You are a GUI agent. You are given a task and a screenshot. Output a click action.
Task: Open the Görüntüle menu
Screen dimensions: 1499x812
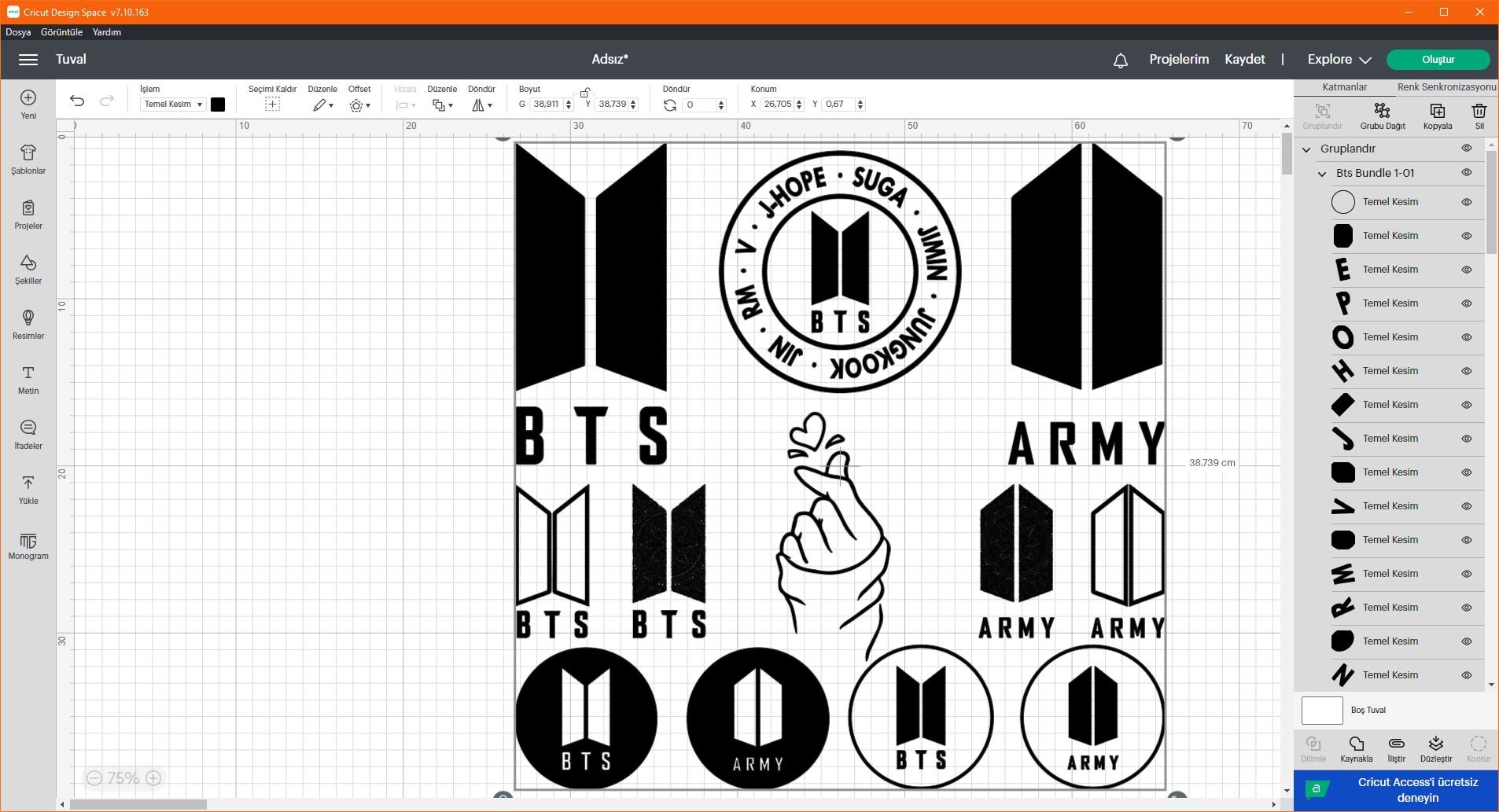[x=61, y=31]
